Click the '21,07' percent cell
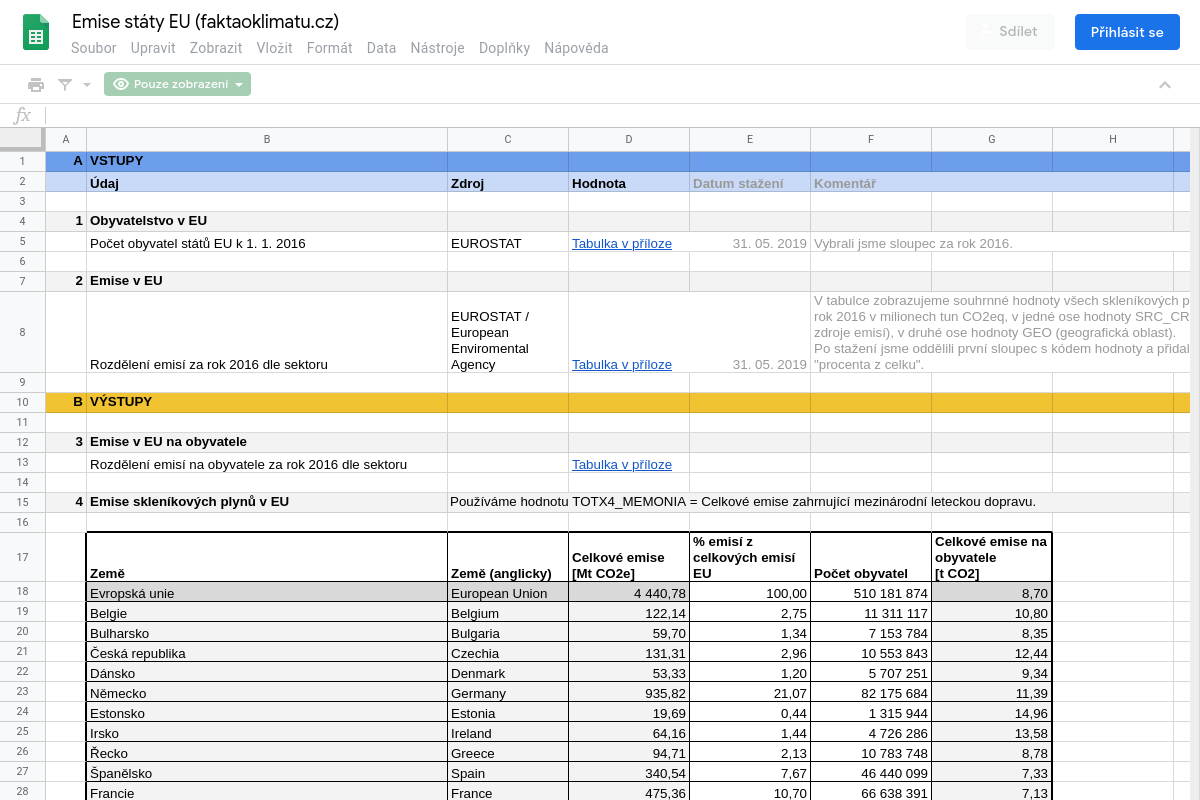The width and height of the screenshot is (1200, 800). [750, 693]
